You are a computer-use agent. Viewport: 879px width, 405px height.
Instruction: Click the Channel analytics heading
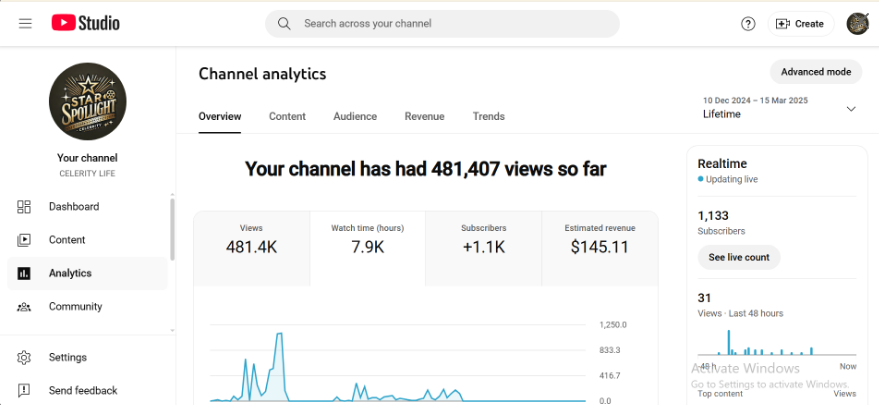pyautogui.click(x=262, y=74)
